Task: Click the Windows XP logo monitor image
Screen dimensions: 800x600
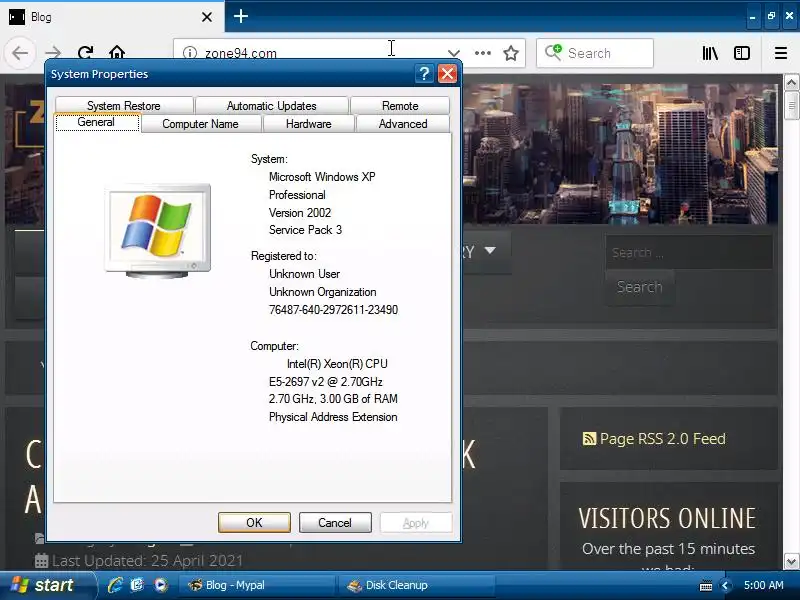Action: (x=158, y=231)
